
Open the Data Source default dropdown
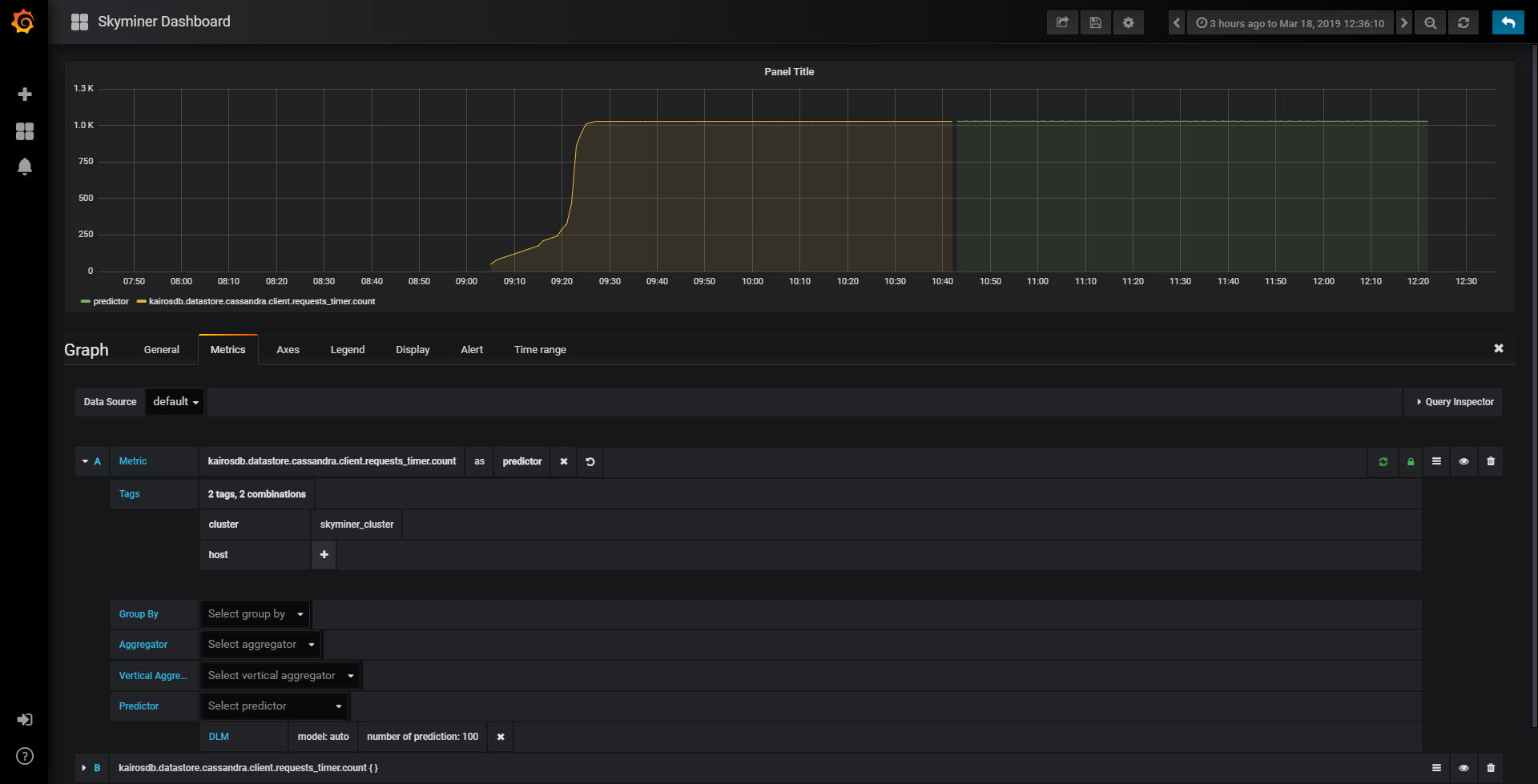pyautogui.click(x=175, y=402)
